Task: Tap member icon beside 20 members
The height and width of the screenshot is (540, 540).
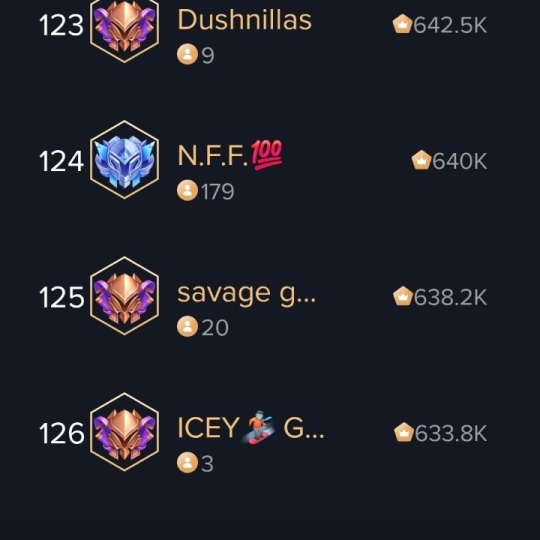Action: [187, 326]
